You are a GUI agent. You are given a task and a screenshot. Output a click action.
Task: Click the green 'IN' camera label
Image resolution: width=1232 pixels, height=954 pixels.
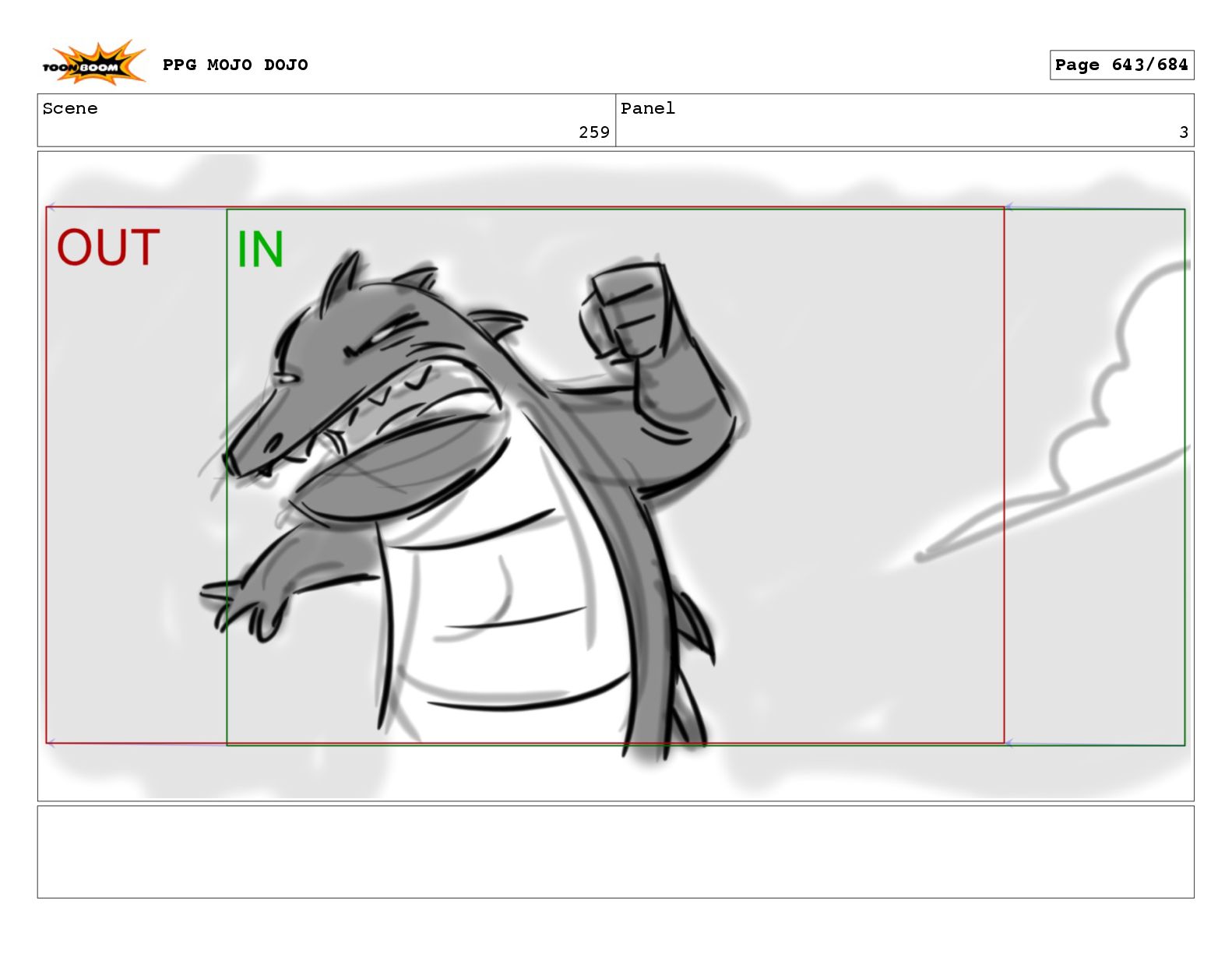coord(260,249)
